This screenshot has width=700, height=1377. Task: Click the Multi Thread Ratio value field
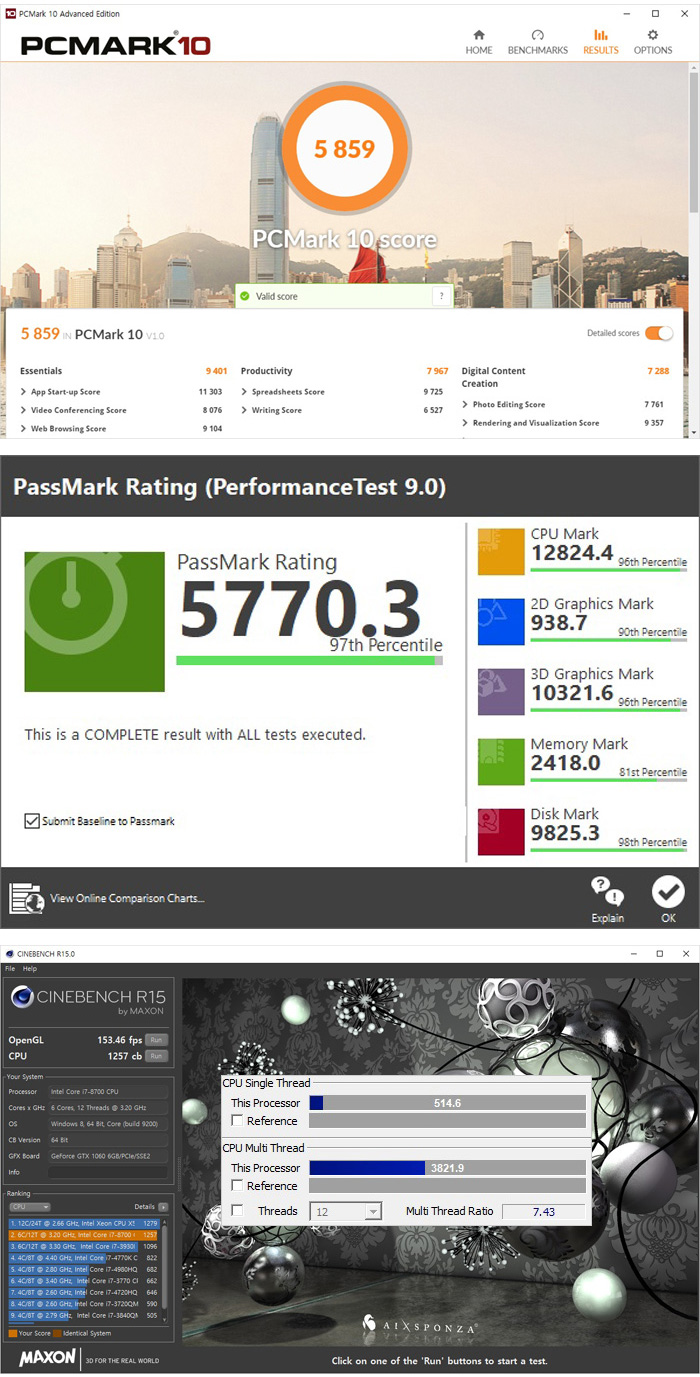tap(543, 1211)
